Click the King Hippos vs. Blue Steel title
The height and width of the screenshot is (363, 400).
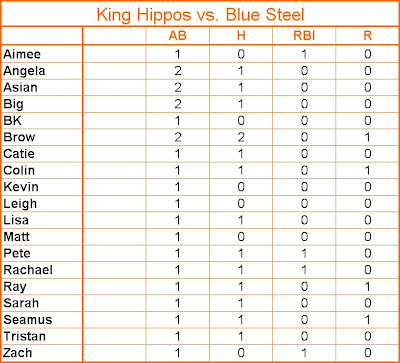coord(200,15)
